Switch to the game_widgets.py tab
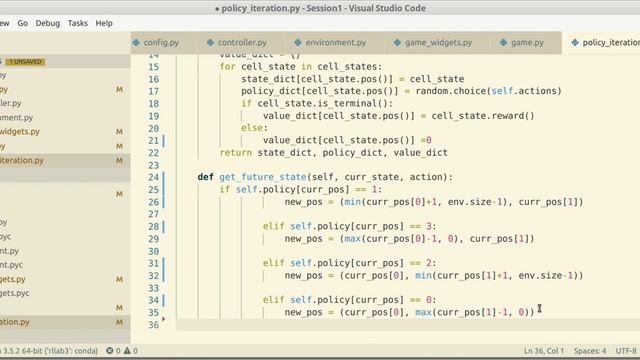This screenshot has height=360, width=640. [437, 42]
